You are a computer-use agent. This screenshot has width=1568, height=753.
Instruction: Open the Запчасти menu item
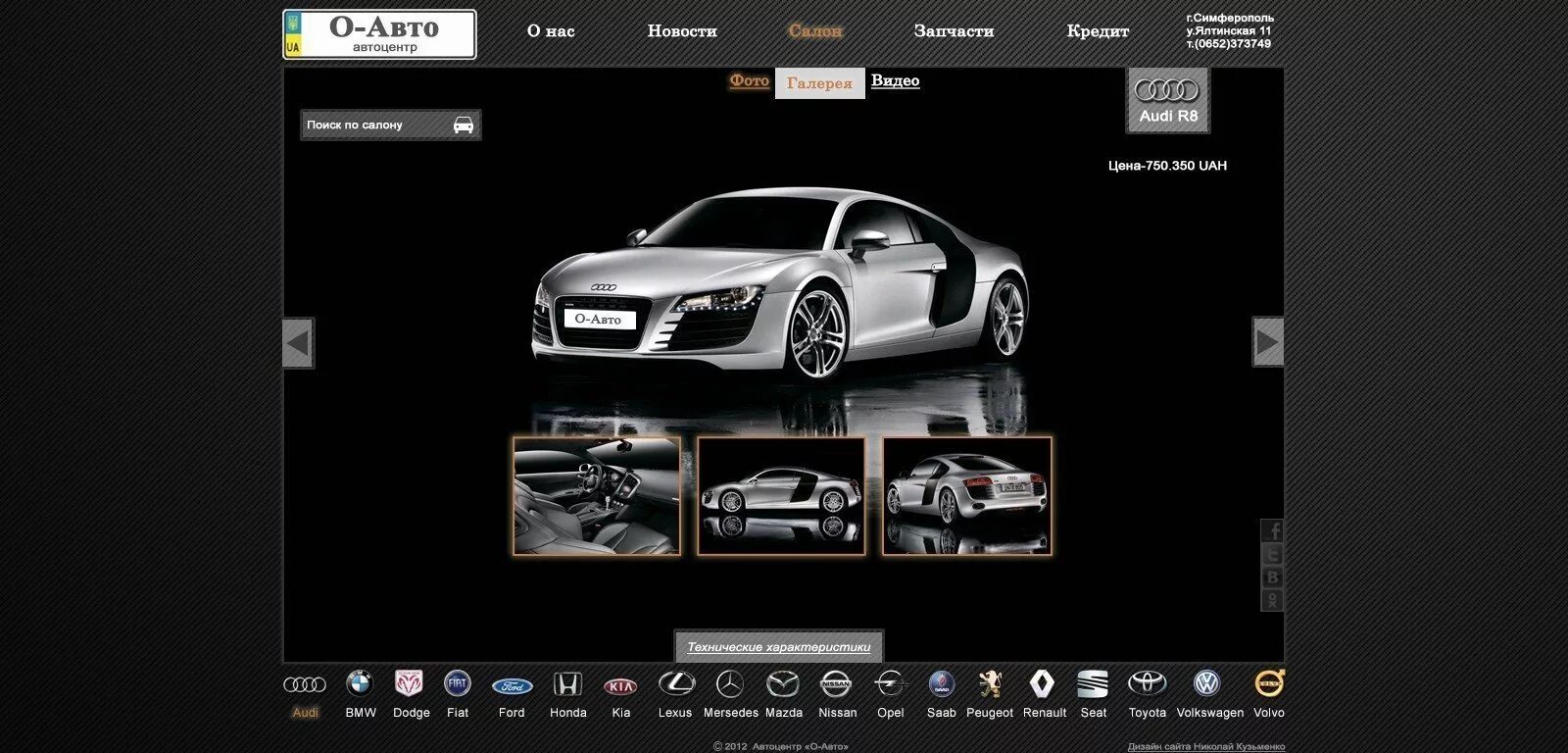pos(954,30)
